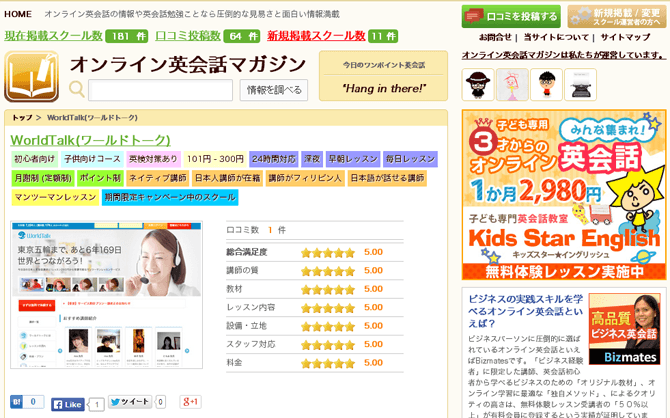Open the WorldTalk(ワールドトーク) title link

pyautogui.click(x=90, y=140)
